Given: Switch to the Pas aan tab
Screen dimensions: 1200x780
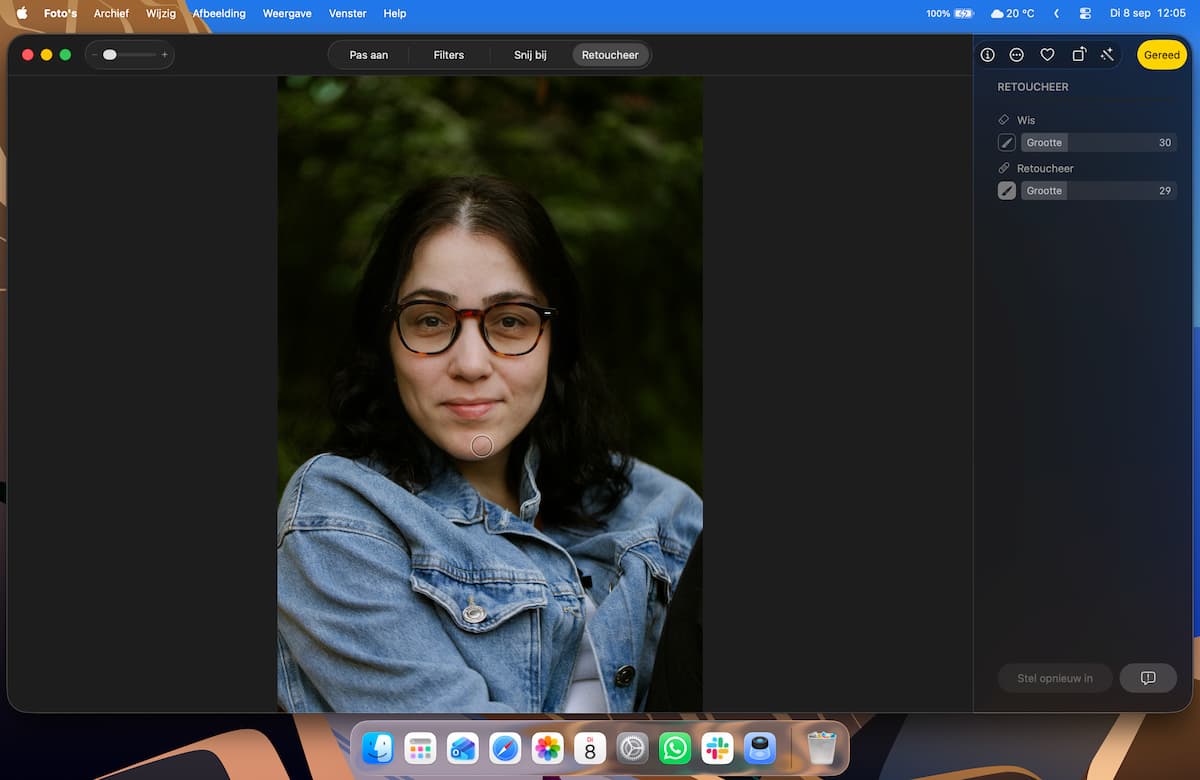Looking at the screenshot, I should point(369,55).
